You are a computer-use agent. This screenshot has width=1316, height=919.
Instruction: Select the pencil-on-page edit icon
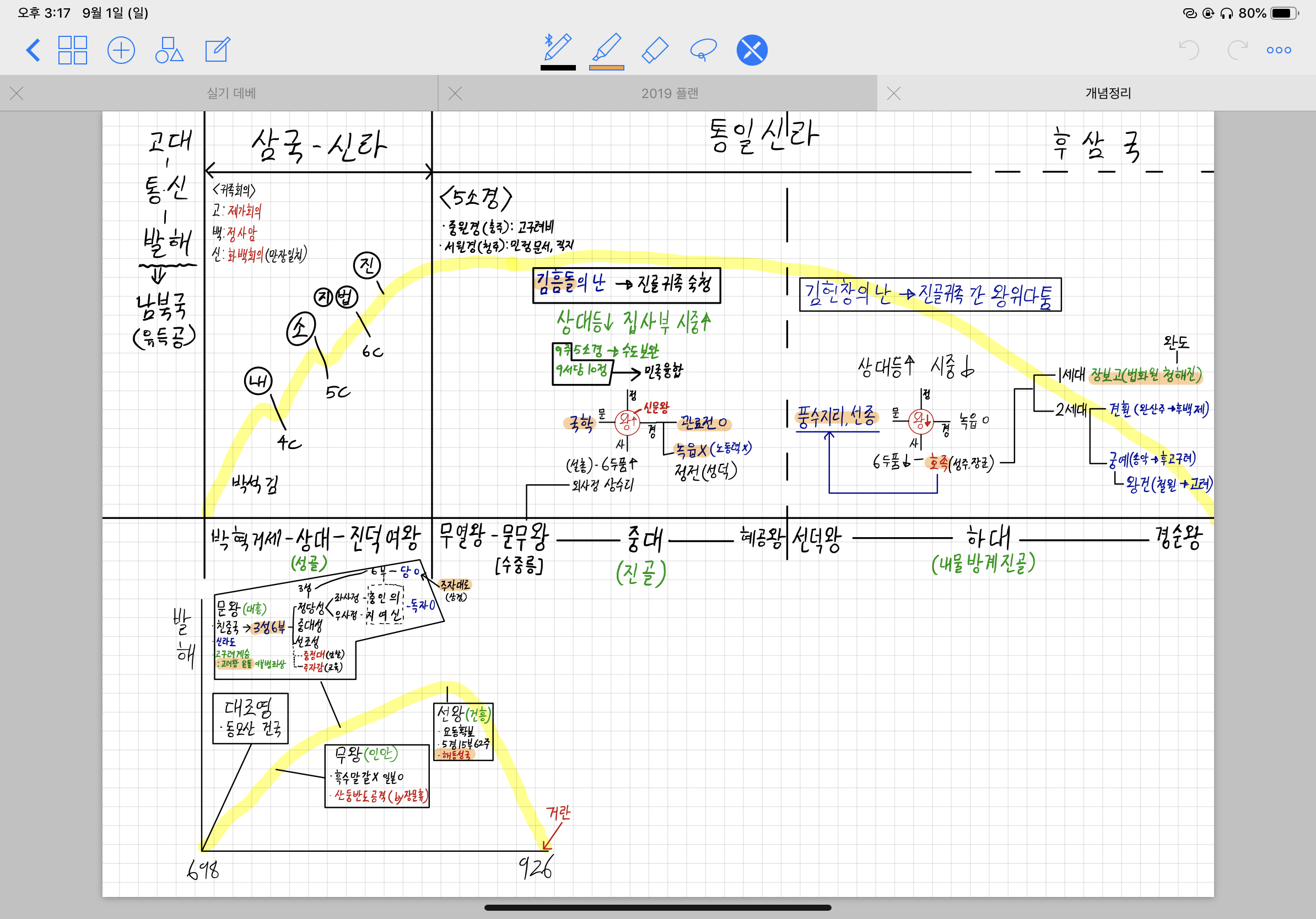click(x=218, y=50)
